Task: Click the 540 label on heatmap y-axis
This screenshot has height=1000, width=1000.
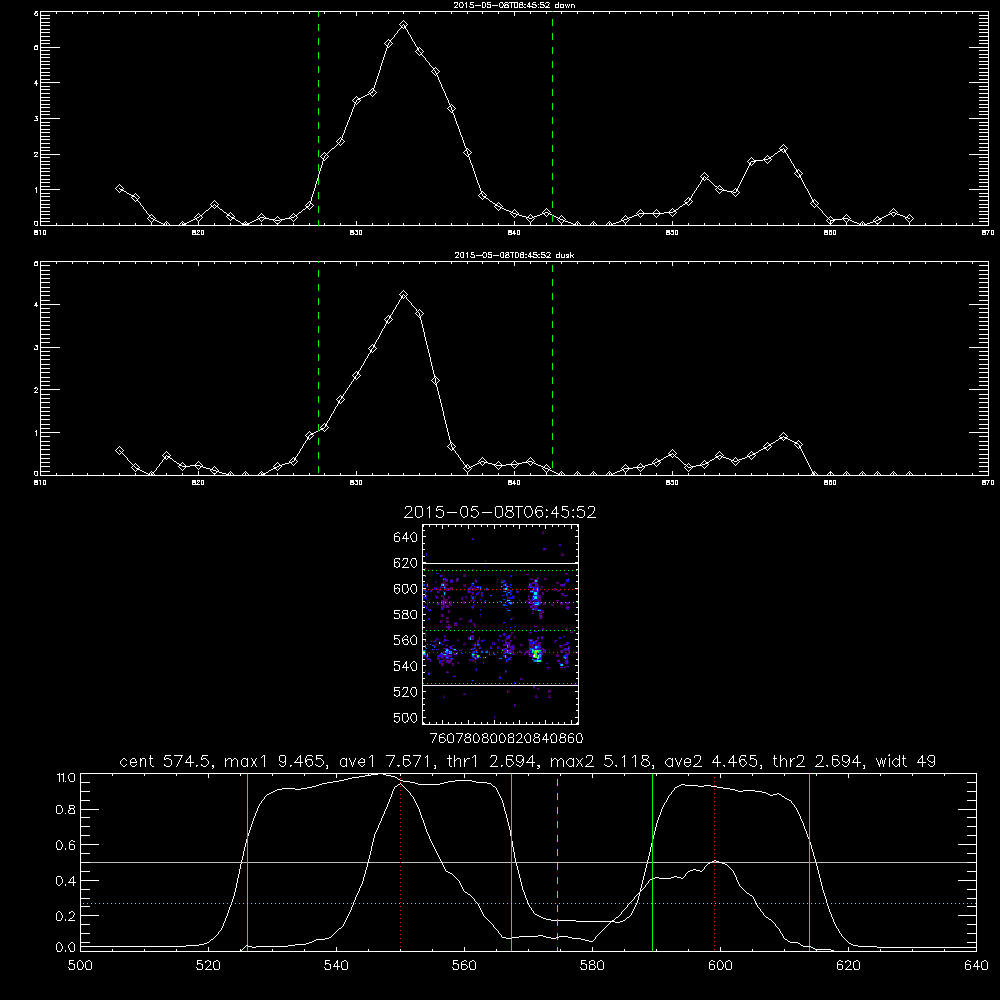Action: pos(406,666)
